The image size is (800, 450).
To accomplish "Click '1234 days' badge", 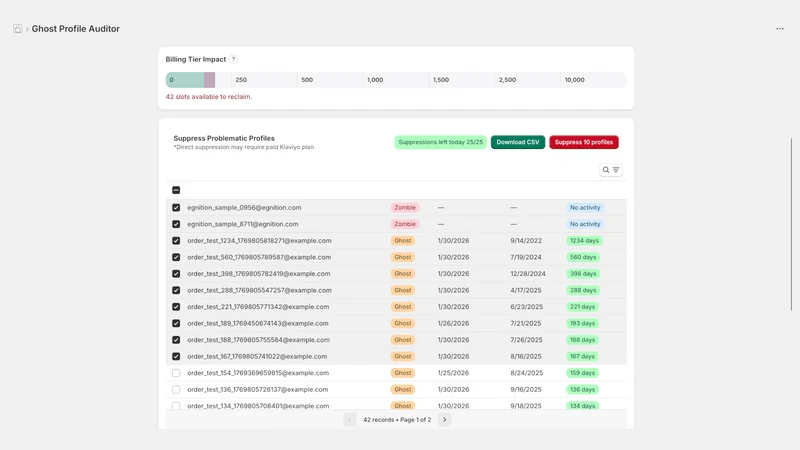I will point(584,241).
